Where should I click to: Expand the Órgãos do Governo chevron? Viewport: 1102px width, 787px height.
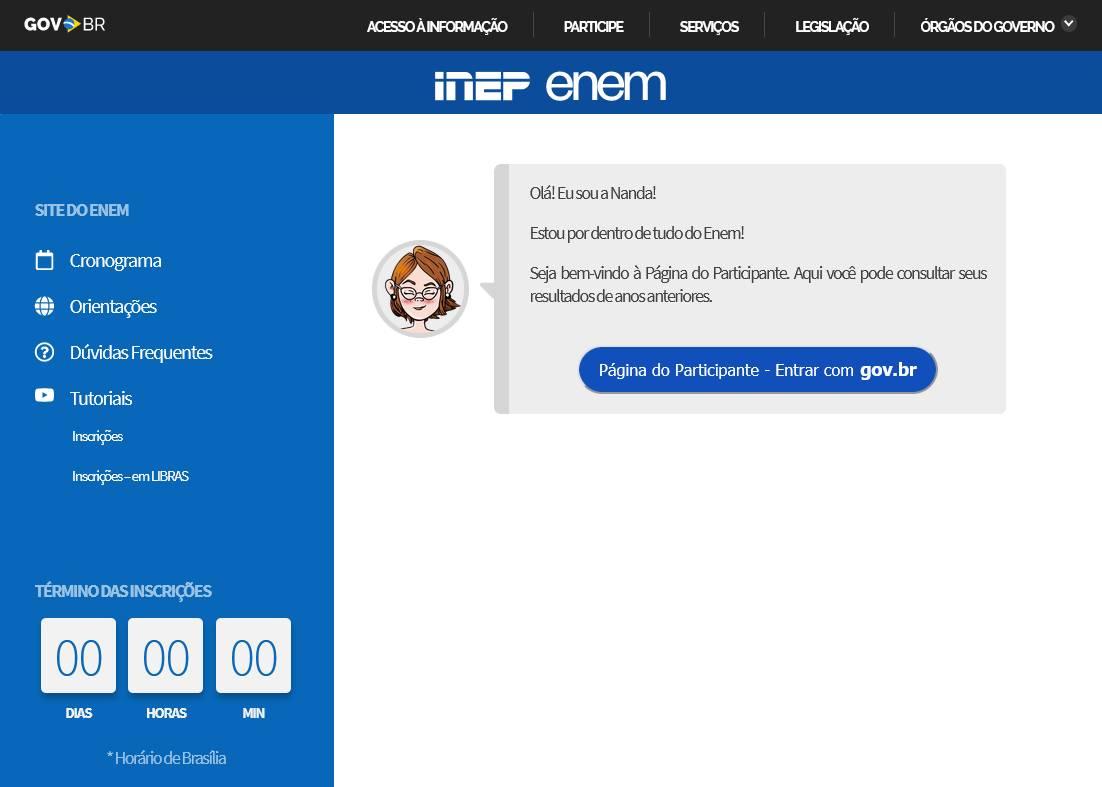1069,23
